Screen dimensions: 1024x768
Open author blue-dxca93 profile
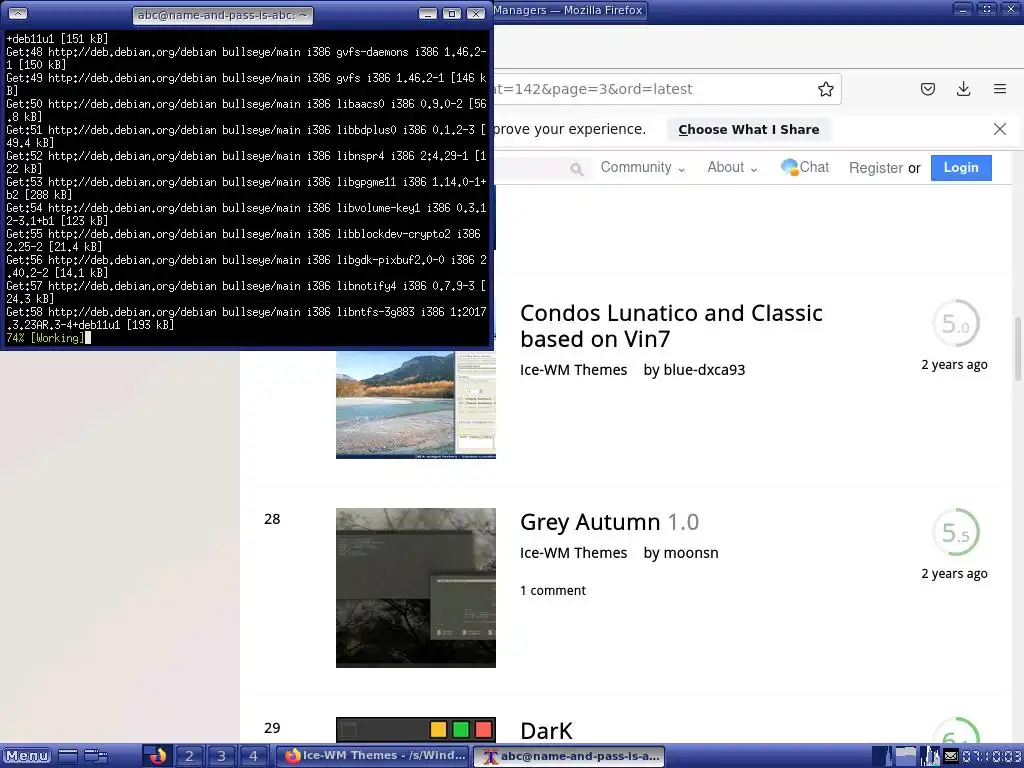[x=704, y=370]
